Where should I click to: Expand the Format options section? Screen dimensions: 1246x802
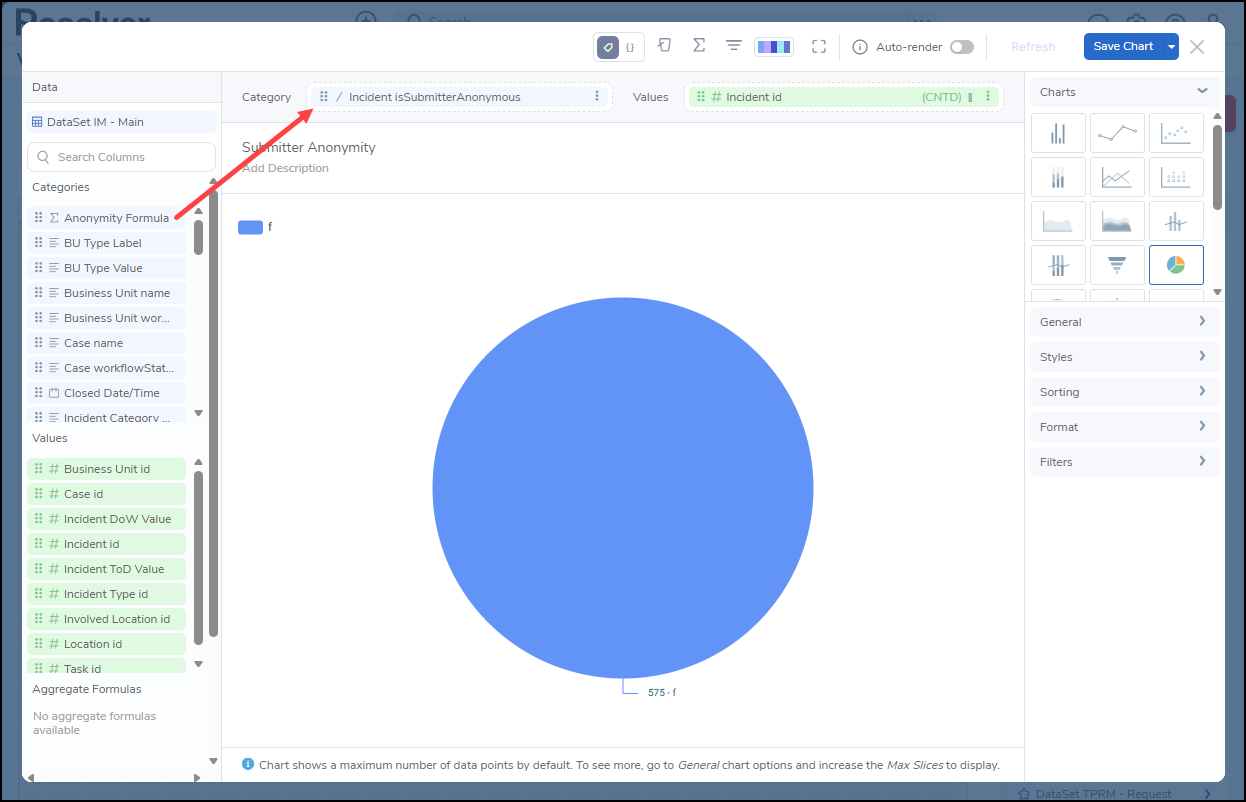point(1125,427)
